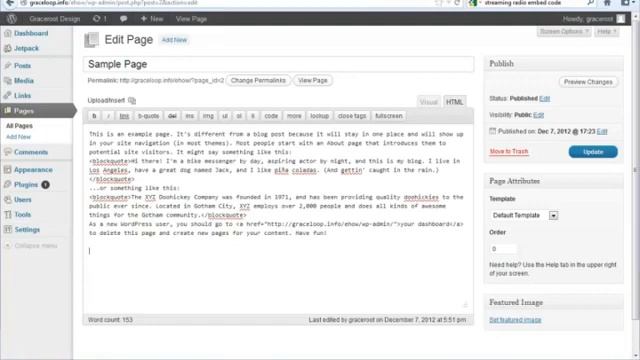640x360 pixels.
Task: Open Jetpack in the sidebar
Action: tap(27, 49)
